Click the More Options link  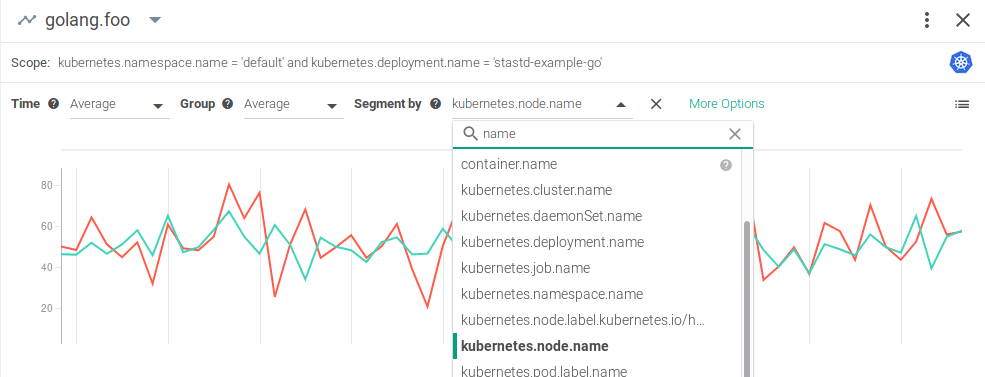pos(727,104)
